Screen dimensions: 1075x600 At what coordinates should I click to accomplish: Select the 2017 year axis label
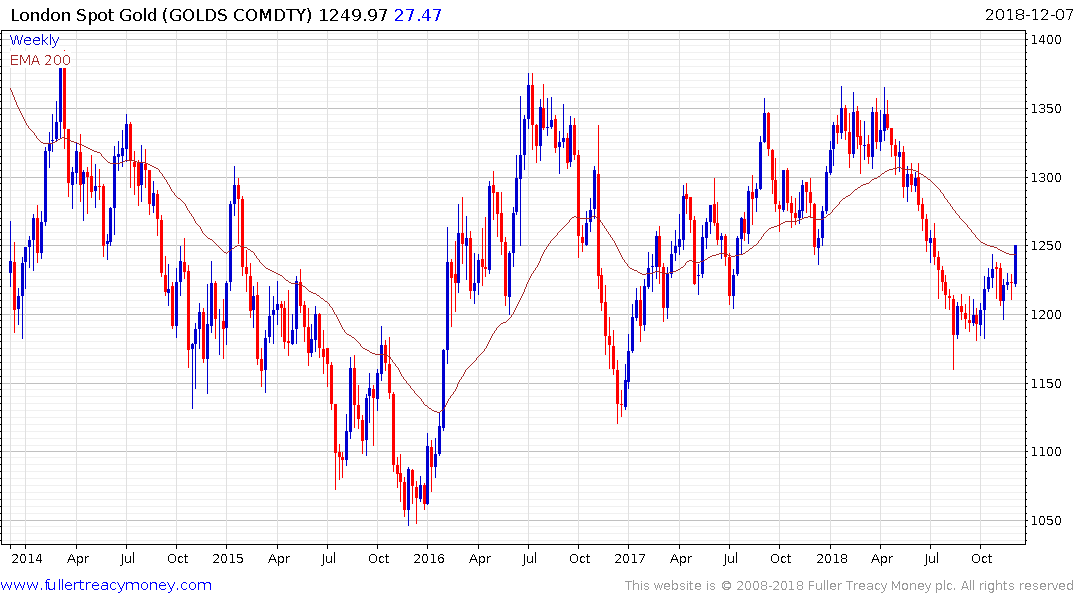pyautogui.click(x=629, y=558)
